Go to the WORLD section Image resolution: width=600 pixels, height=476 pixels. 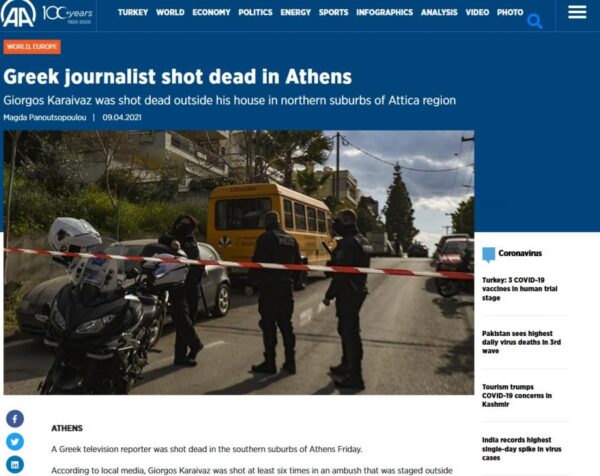[170, 13]
